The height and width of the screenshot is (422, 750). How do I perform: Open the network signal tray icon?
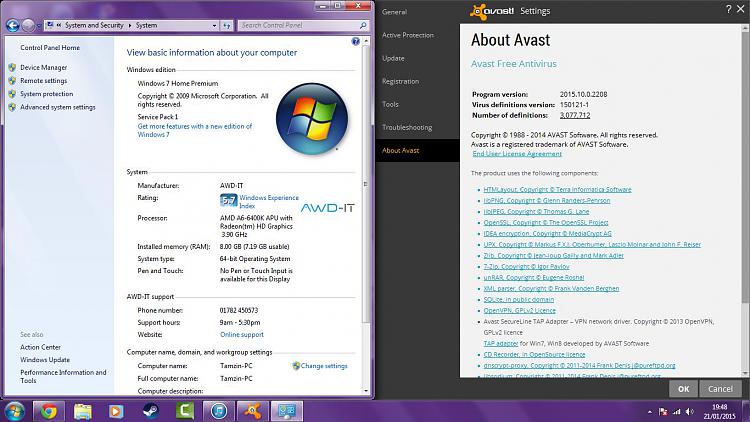coord(676,411)
